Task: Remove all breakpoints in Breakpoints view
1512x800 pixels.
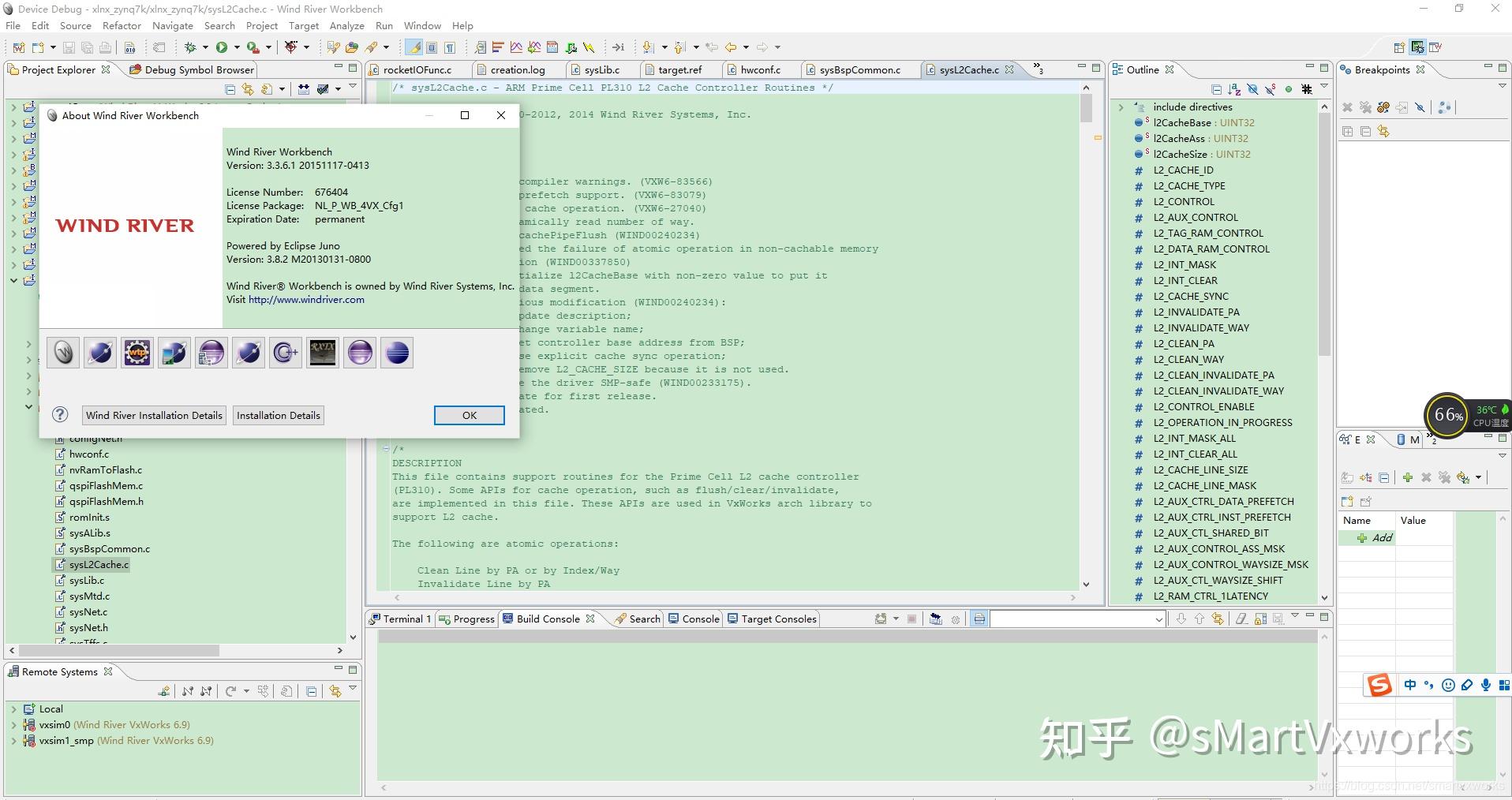Action: [x=1365, y=107]
